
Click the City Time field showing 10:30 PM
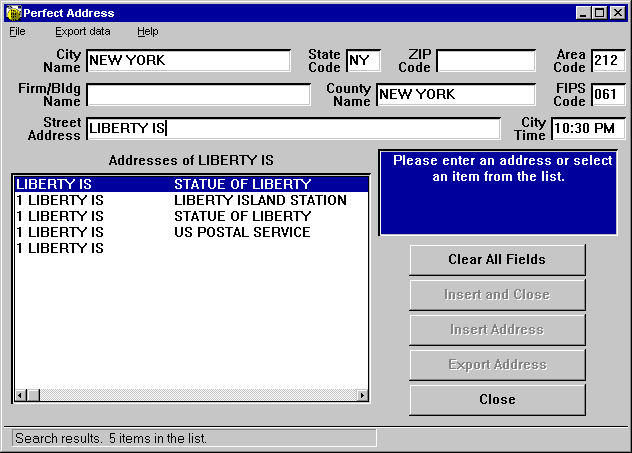(x=588, y=129)
